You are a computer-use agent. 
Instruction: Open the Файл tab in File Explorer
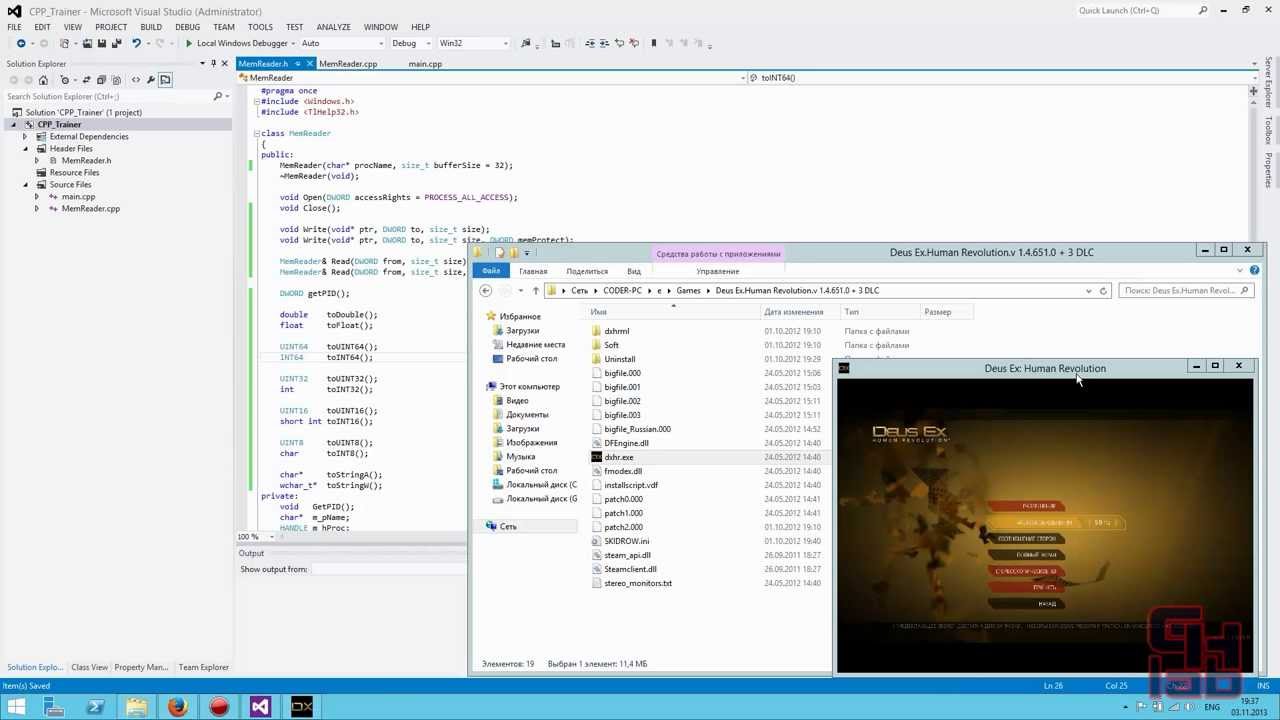coord(491,271)
